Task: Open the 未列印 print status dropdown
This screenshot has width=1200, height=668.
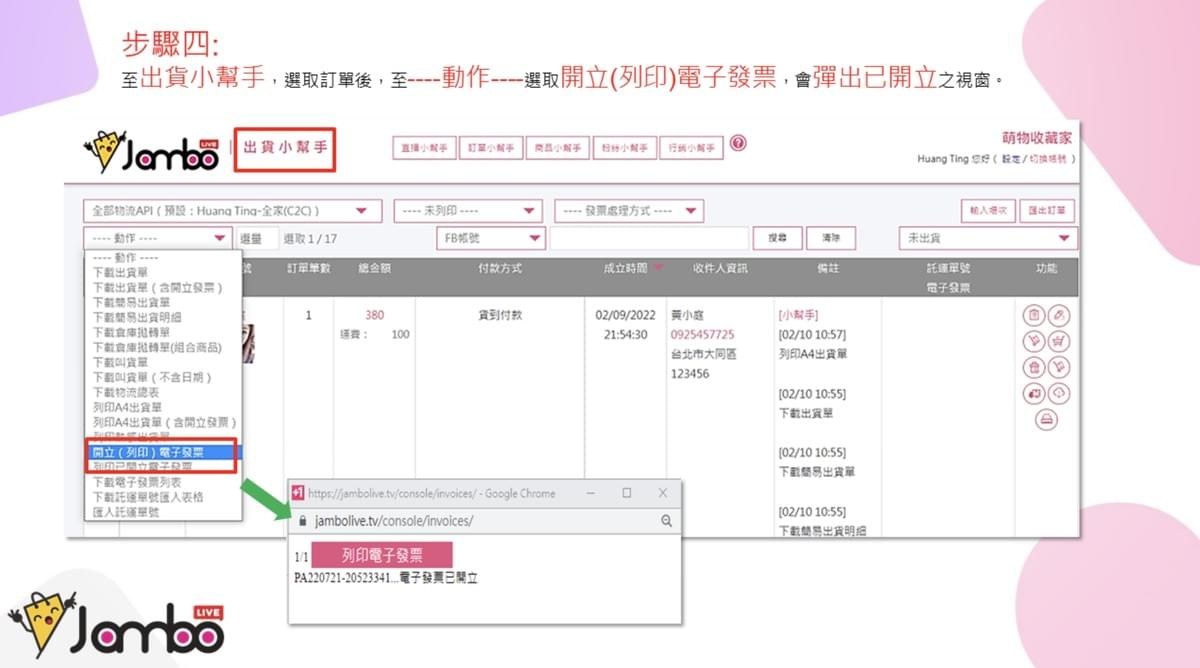Action: [x=467, y=211]
